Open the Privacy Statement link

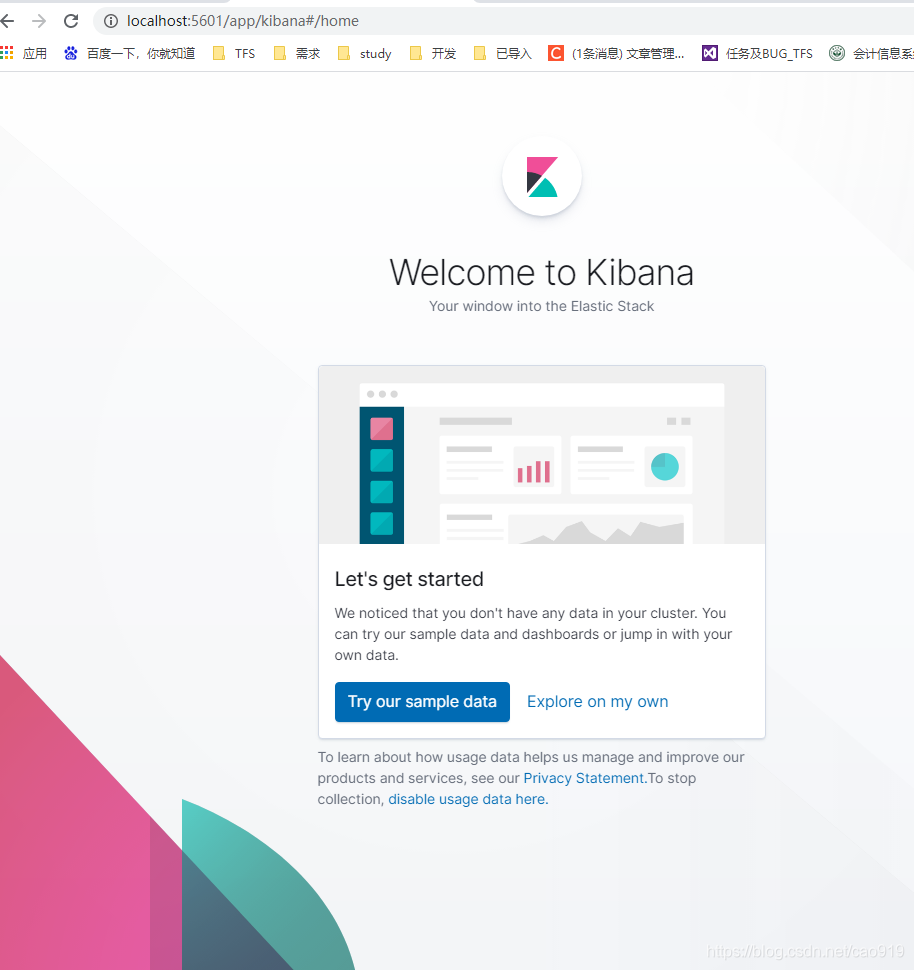584,778
